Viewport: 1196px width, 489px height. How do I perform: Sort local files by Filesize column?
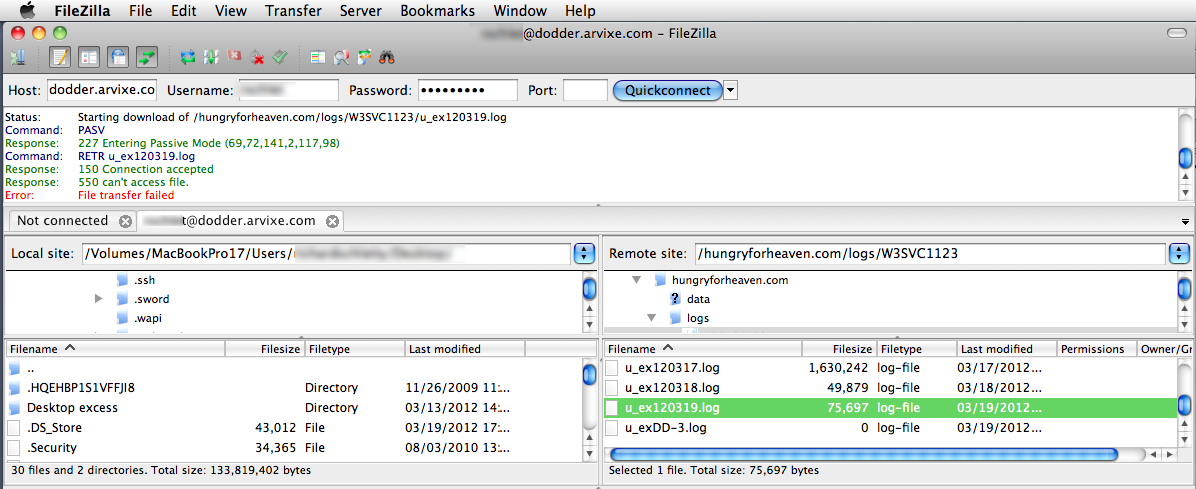265,349
